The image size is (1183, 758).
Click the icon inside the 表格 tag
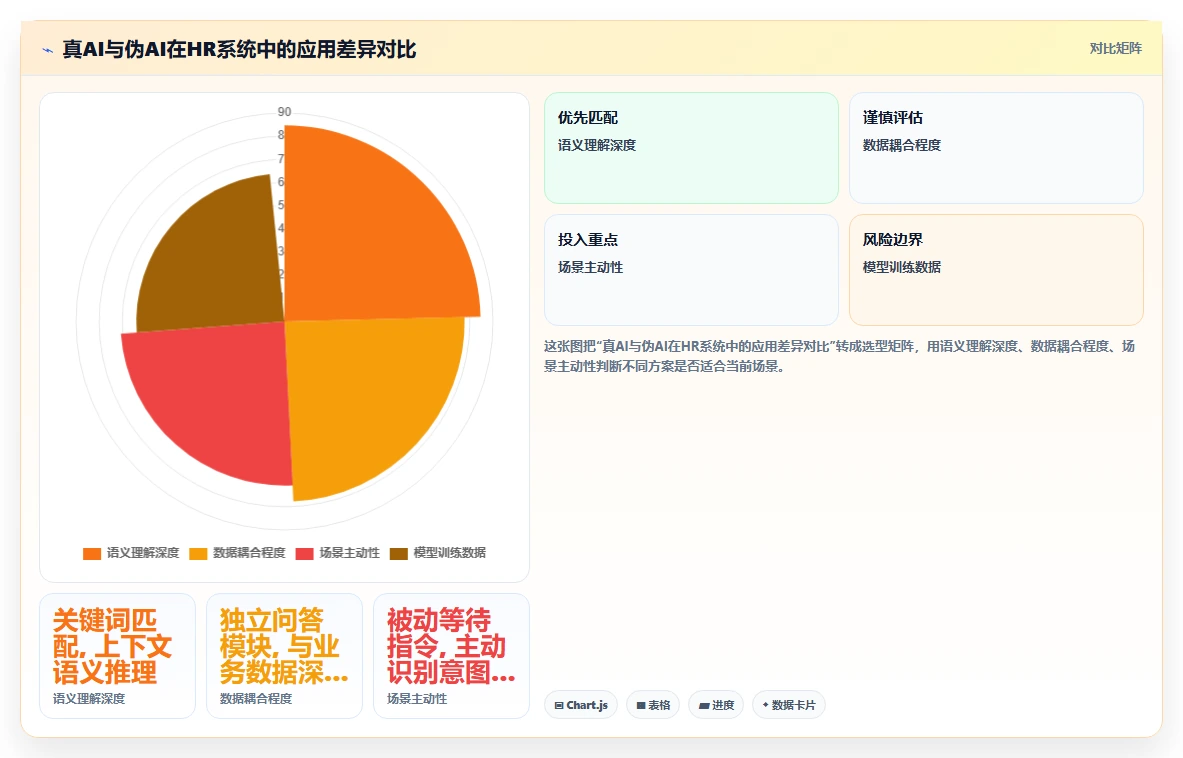641,706
